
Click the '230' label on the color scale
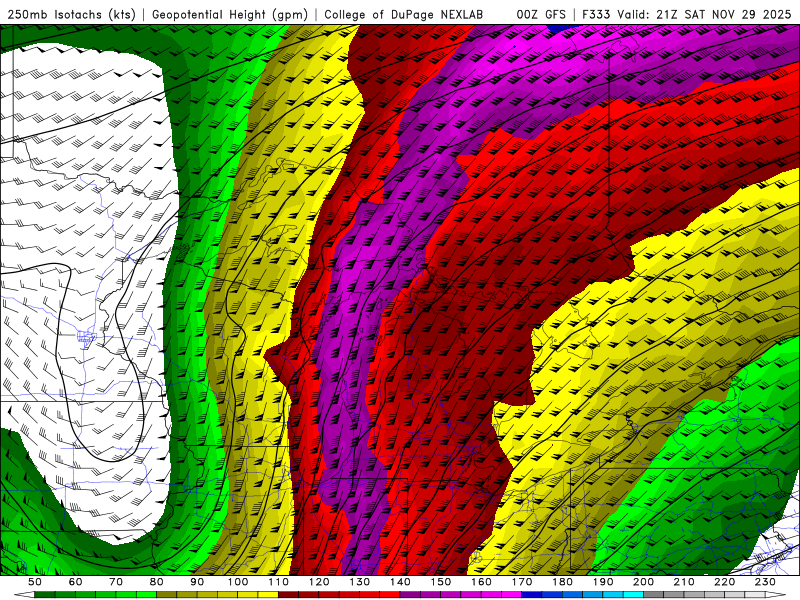[x=765, y=582]
